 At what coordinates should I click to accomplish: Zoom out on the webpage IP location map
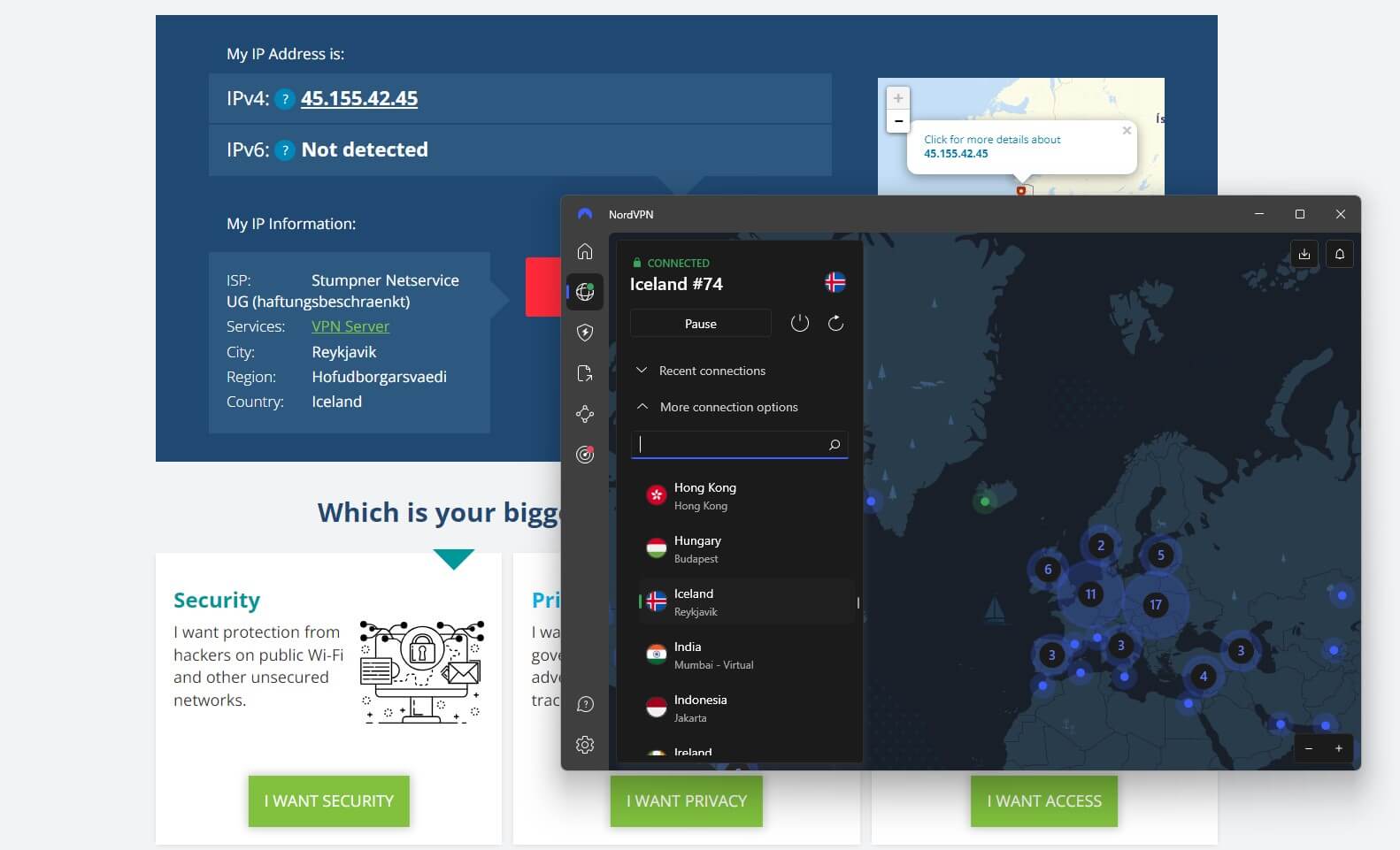(898, 120)
